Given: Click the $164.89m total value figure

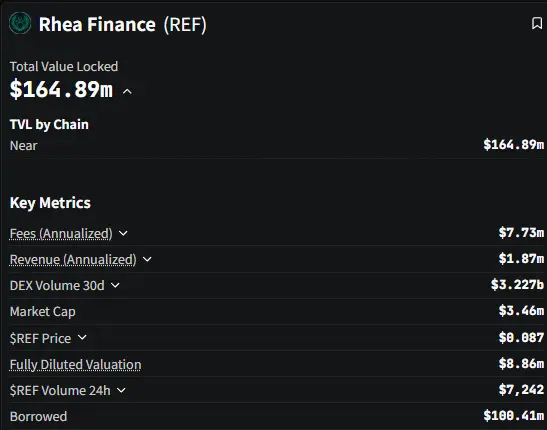Looking at the screenshot, I should (61, 89).
